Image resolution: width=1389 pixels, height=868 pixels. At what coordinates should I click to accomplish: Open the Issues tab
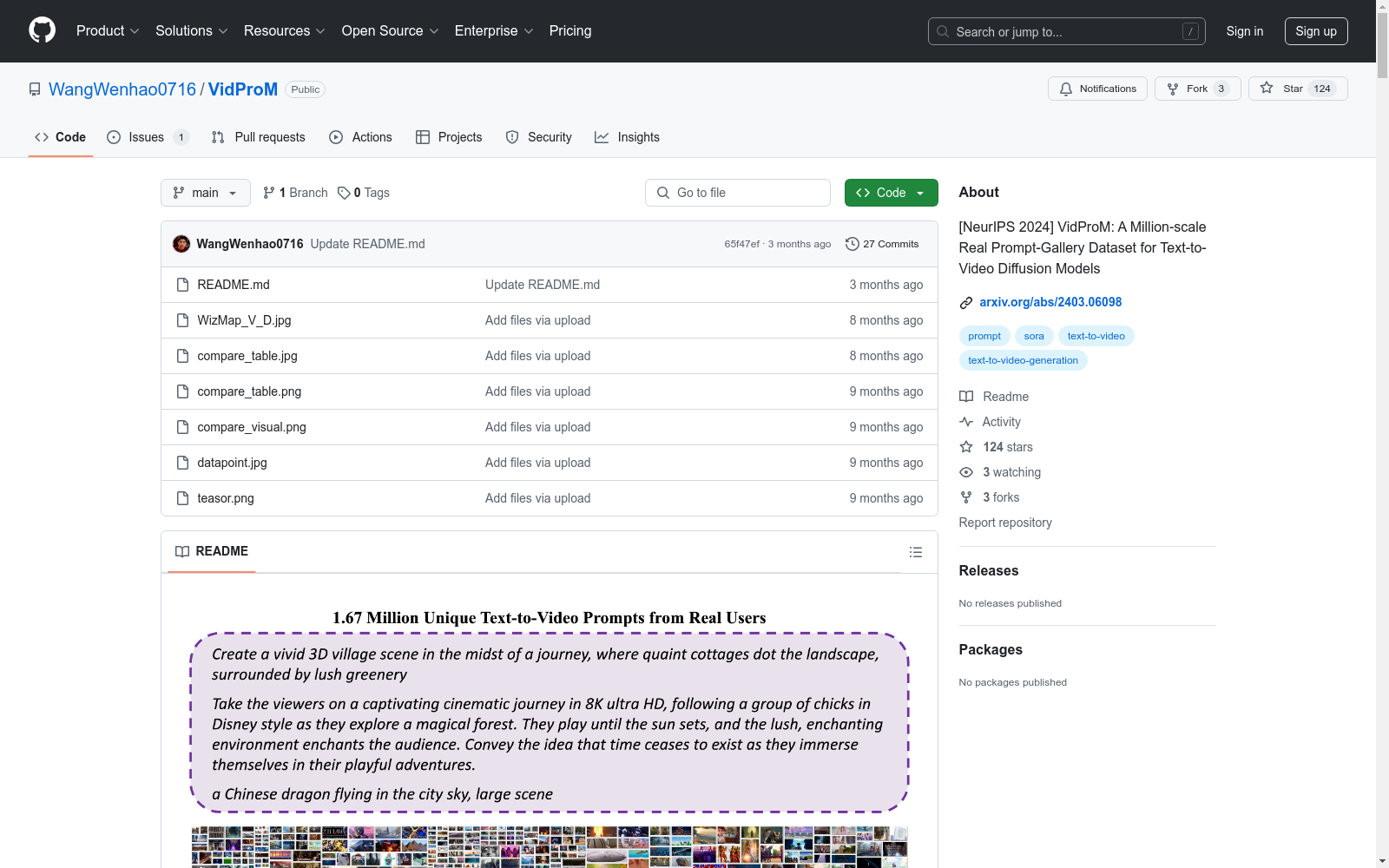point(147,137)
